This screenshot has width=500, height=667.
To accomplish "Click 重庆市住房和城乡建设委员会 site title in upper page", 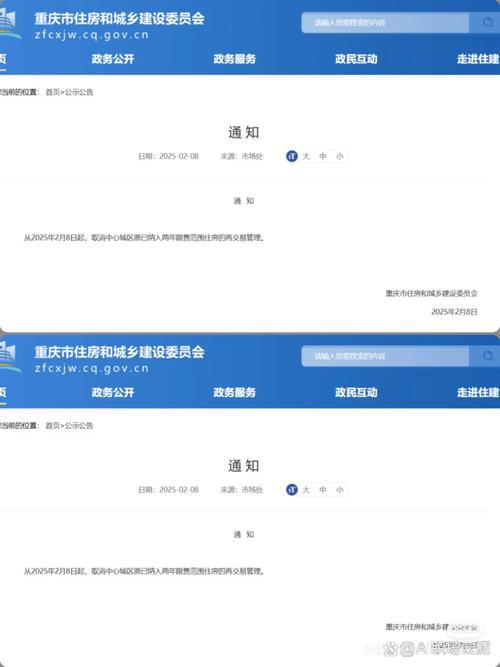I will coord(120,19).
